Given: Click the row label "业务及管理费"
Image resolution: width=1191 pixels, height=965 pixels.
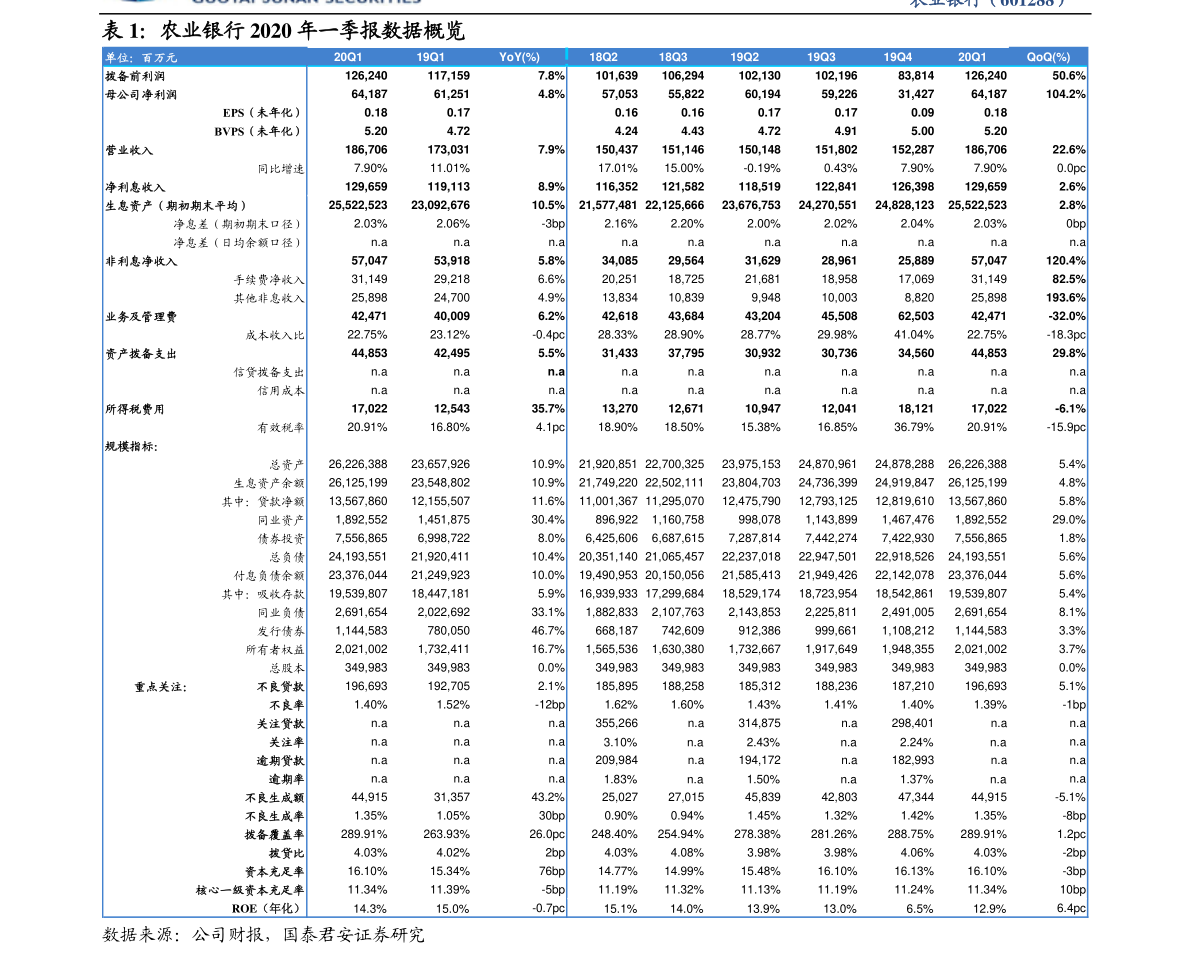Looking at the screenshot, I should point(141,317).
